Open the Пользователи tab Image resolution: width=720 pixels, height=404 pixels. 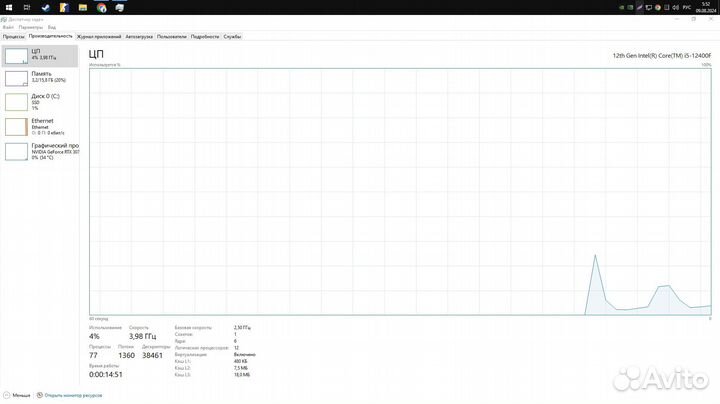click(x=172, y=36)
